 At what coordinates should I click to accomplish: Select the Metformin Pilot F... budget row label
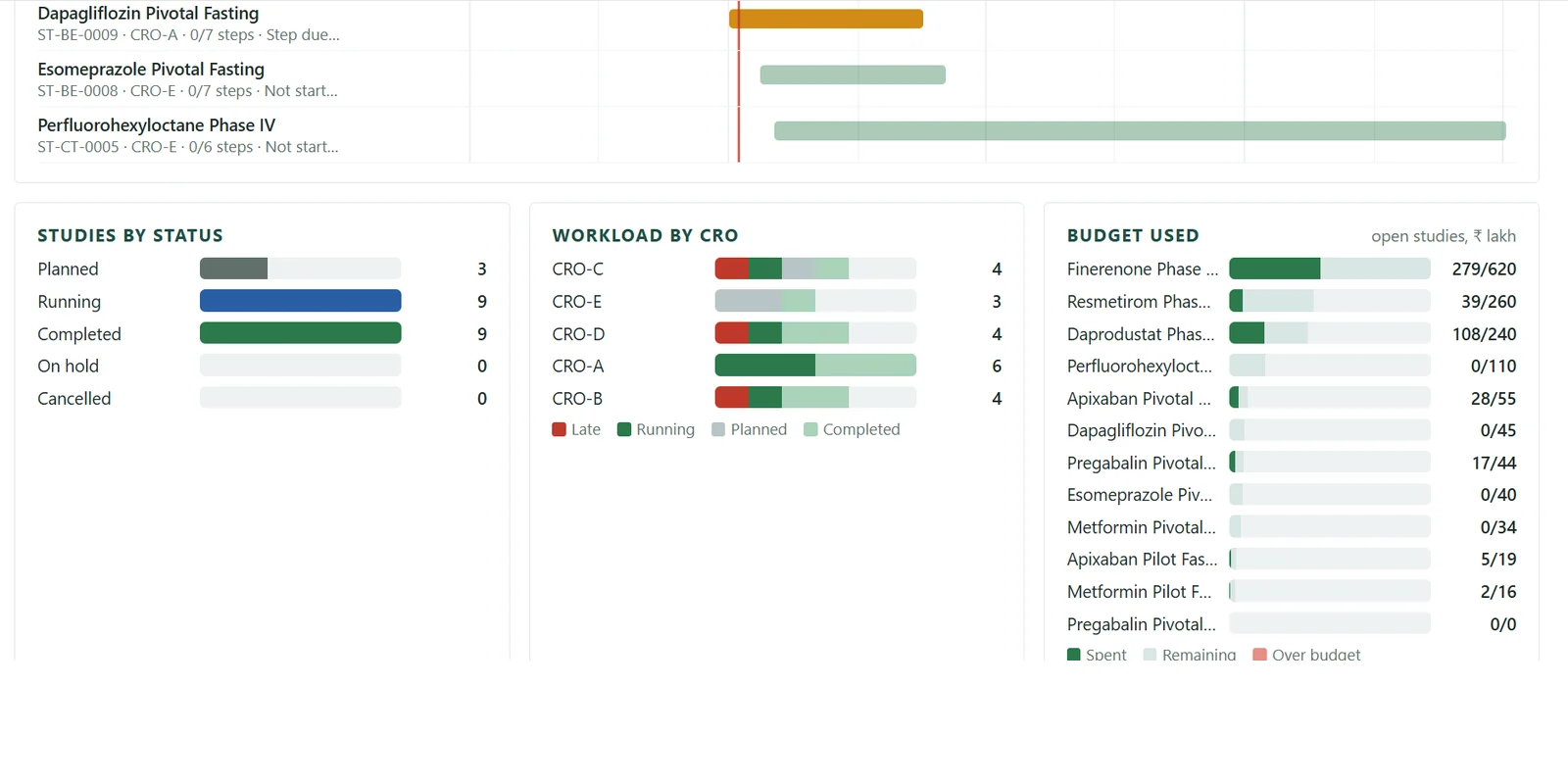point(1140,591)
